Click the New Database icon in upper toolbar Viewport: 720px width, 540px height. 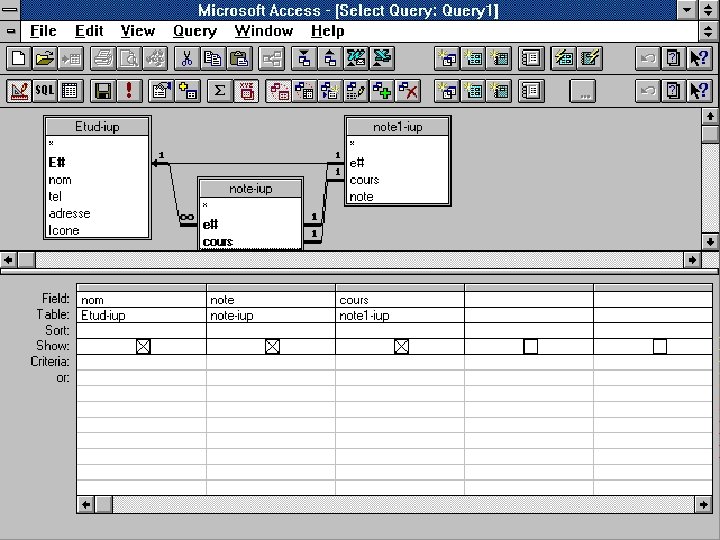tap(19, 58)
